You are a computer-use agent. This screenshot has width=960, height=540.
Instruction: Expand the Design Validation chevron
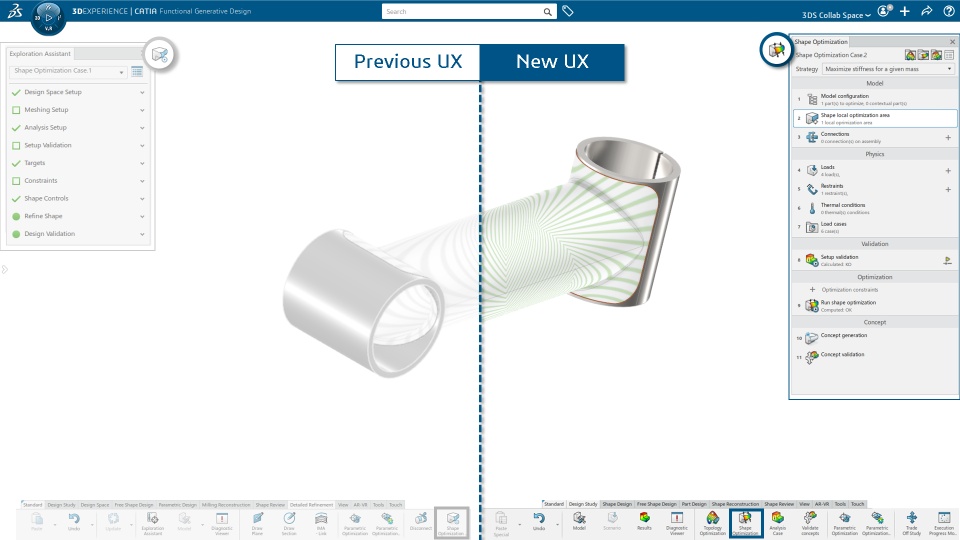142,234
